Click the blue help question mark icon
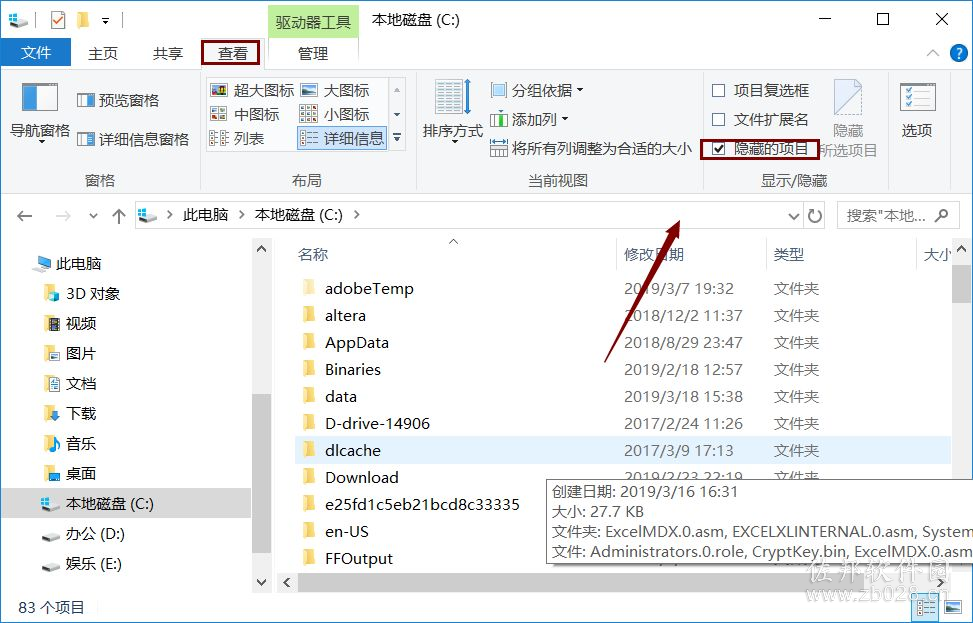This screenshot has width=973, height=623. (x=958, y=53)
